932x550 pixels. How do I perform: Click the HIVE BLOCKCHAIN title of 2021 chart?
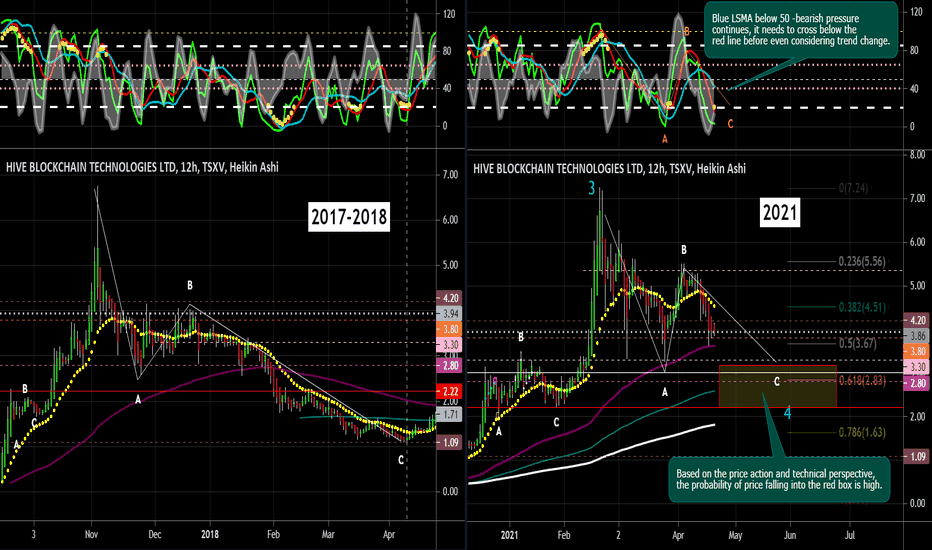pos(609,168)
